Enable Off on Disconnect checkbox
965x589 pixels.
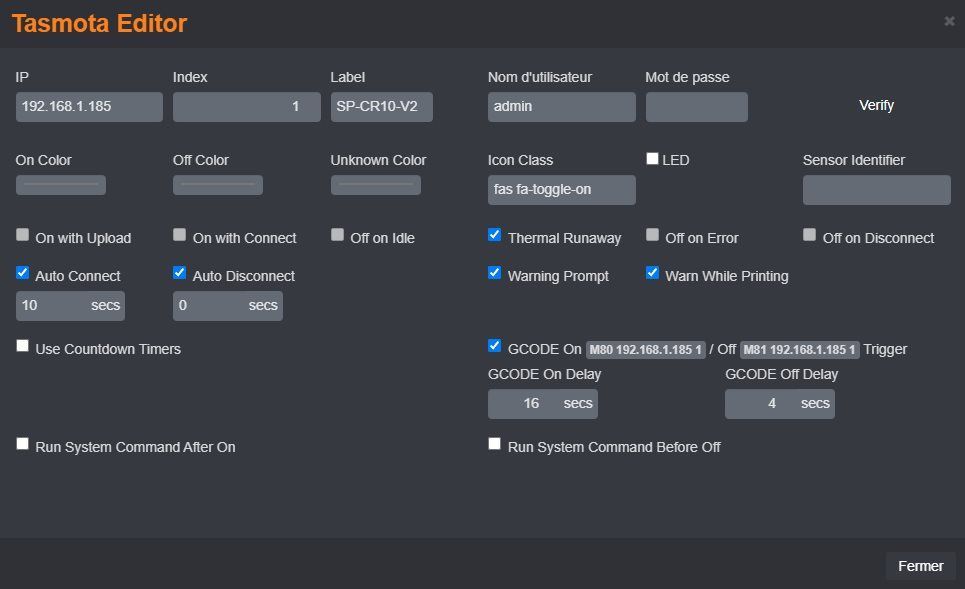[809, 234]
